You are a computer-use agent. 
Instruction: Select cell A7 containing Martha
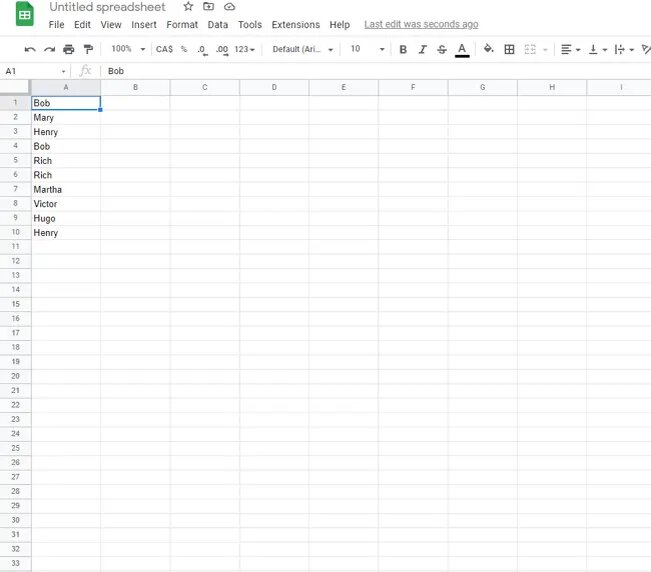click(66, 189)
